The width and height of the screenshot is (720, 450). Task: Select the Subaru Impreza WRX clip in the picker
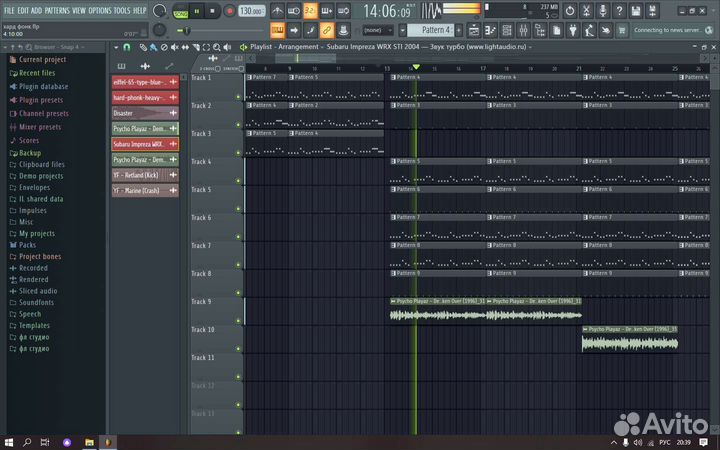click(x=138, y=144)
